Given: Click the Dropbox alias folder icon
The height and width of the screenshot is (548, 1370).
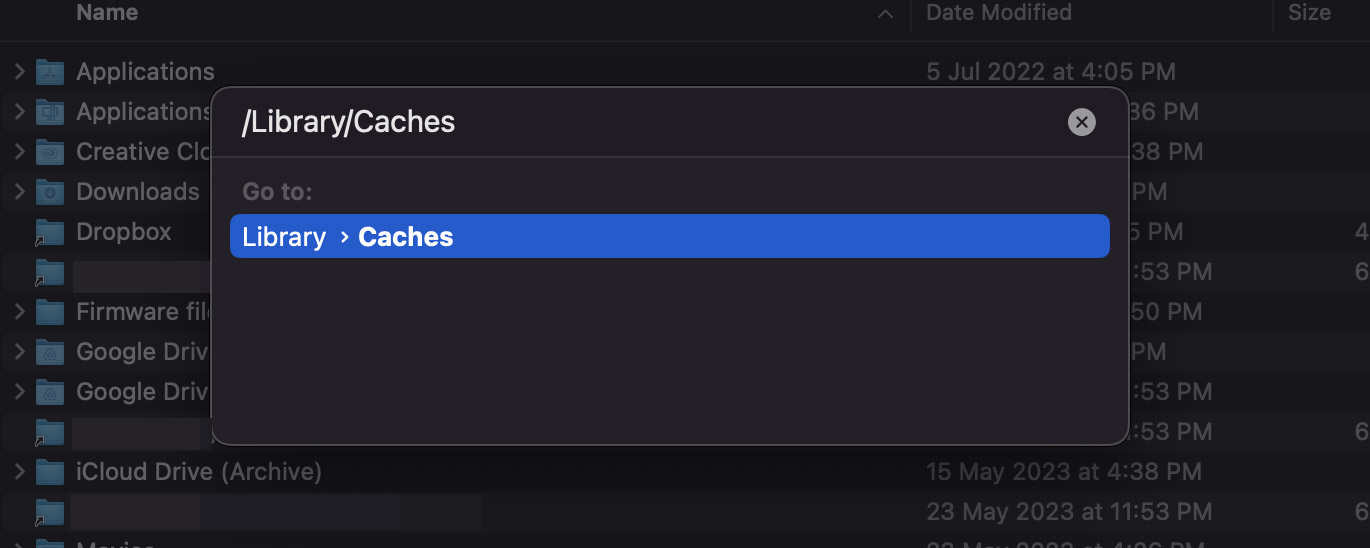Looking at the screenshot, I should point(50,232).
